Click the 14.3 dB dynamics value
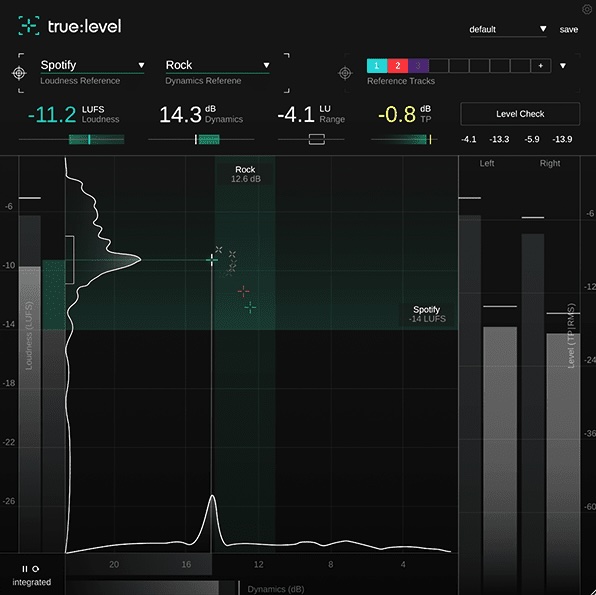The width and height of the screenshot is (596, 595). (x=180, y=114)
